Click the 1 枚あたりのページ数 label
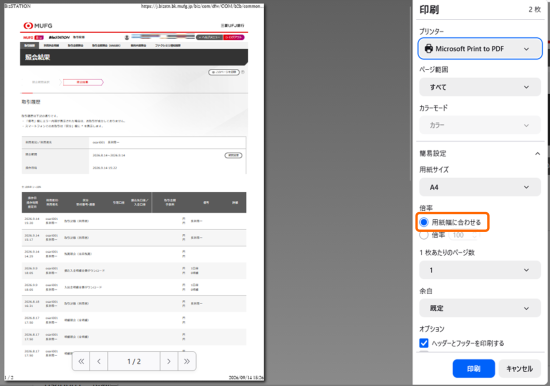The height and width of the screenshot is (386, 550). (x=447, y=253)
